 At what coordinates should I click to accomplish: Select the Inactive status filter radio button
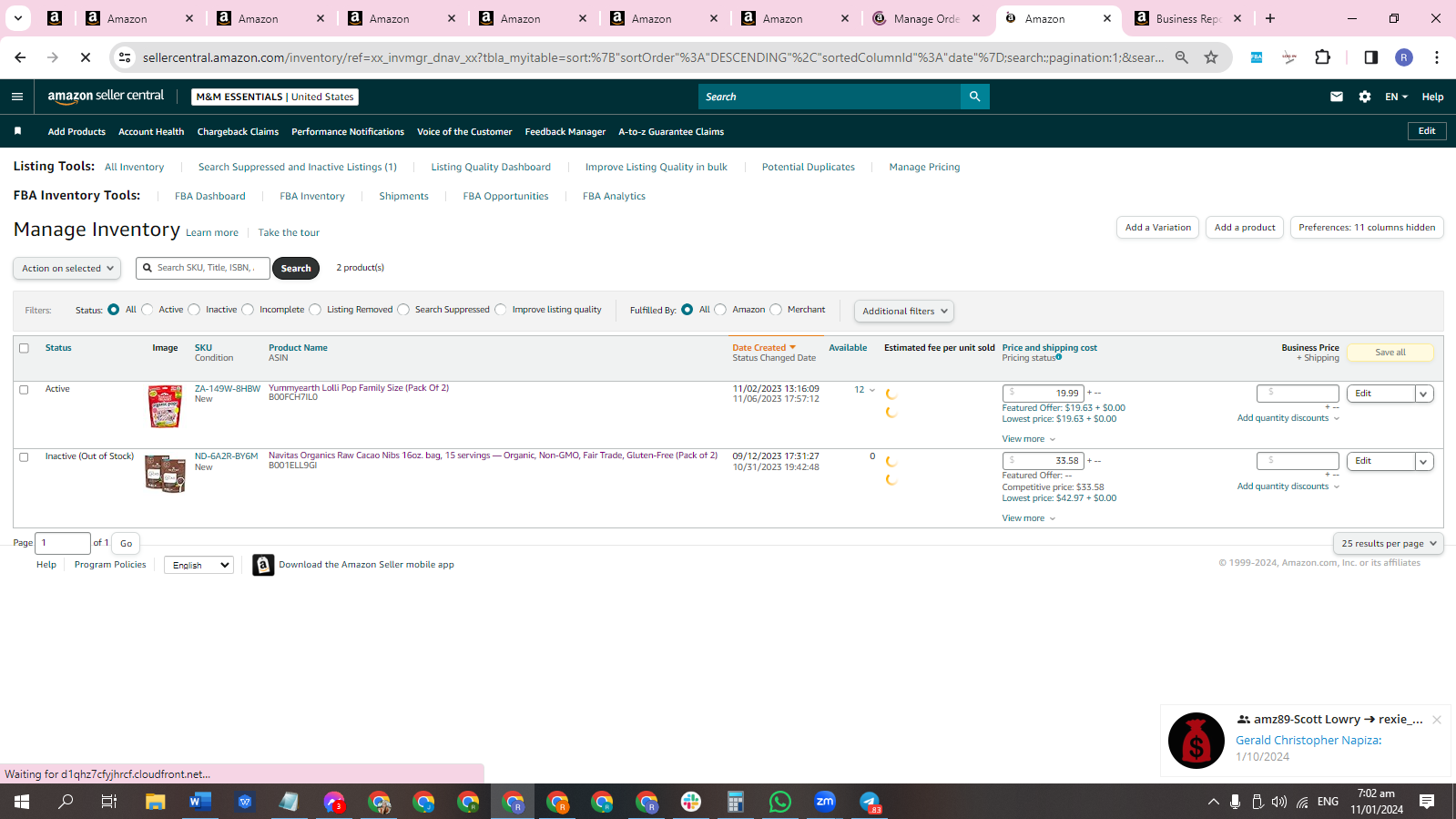coord(194,310)
